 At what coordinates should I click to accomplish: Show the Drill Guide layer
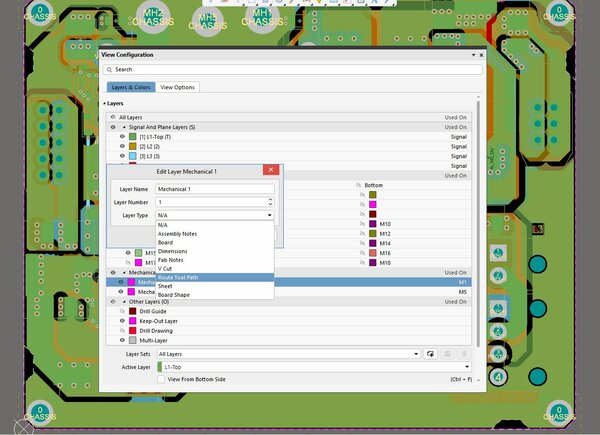(122, 311)
